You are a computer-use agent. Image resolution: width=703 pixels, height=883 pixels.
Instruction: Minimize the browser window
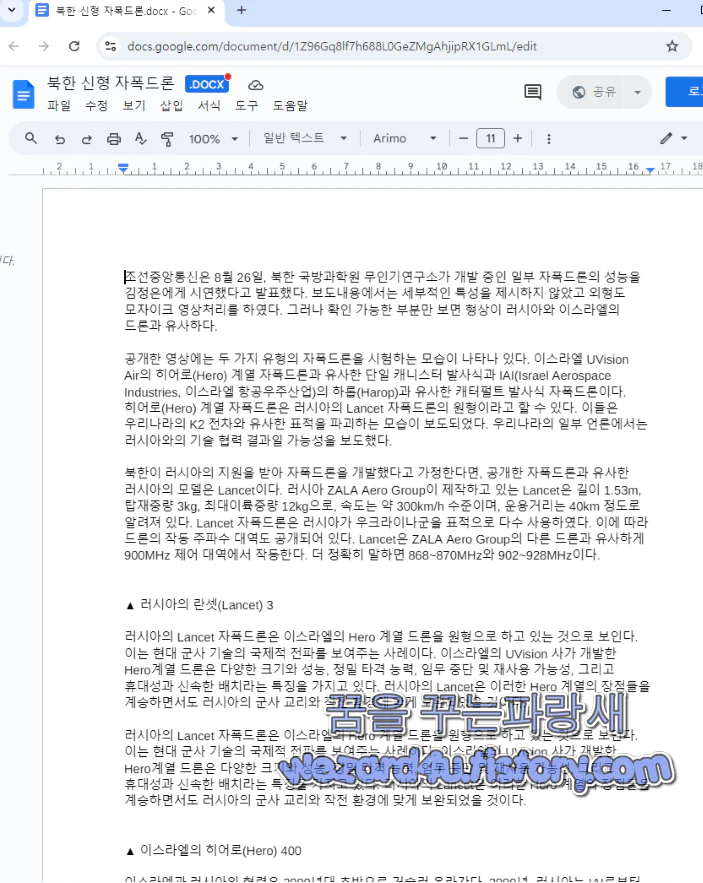pyautogui.click(x=666, y=10)
